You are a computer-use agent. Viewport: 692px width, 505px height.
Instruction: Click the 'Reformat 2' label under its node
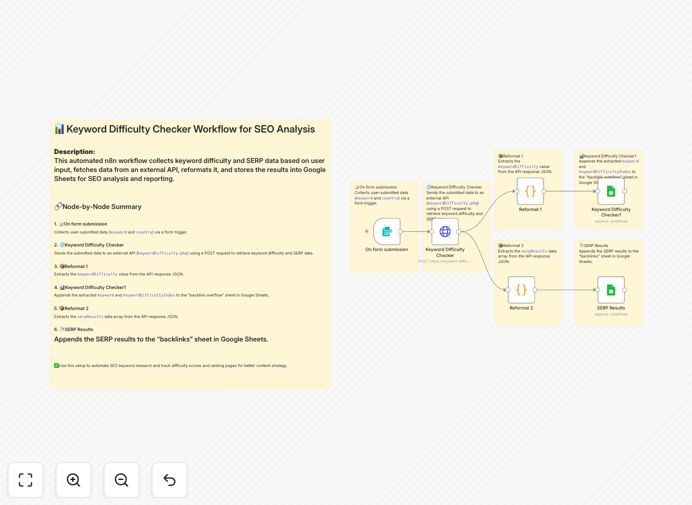[x=521, y=308]
